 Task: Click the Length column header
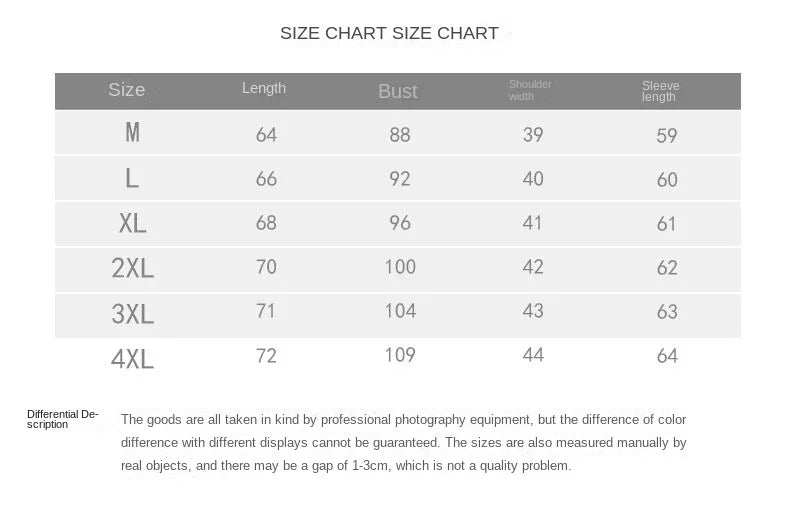pyautogui.click(x=264, y=88)
